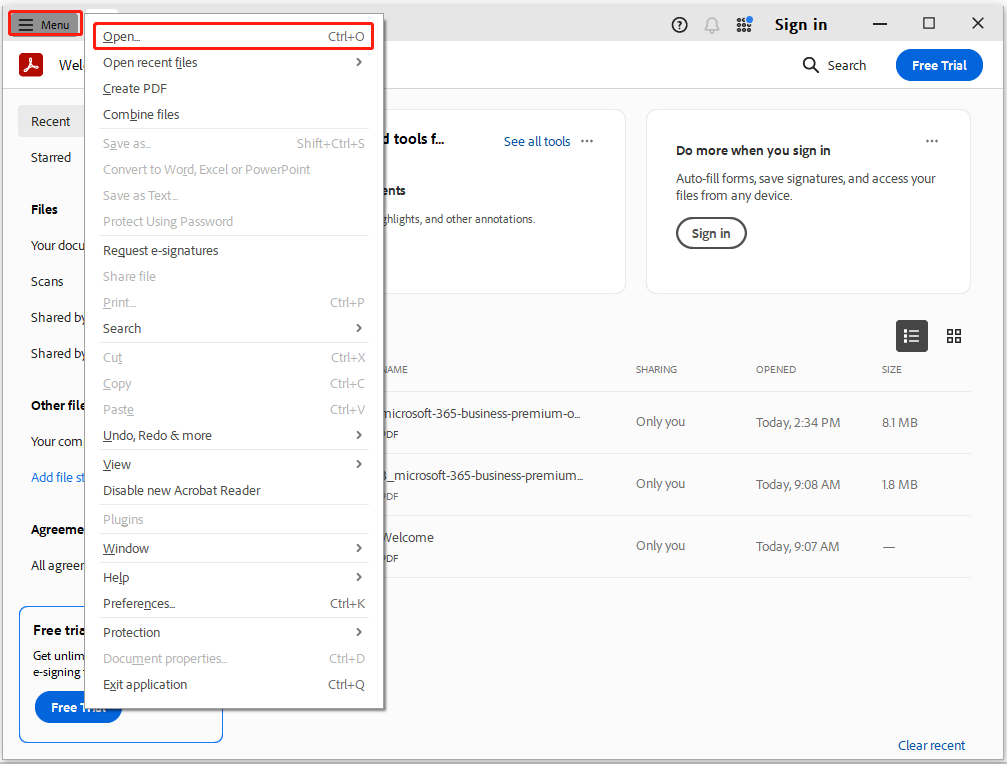The image size is (1007, 764).
Task: Open Scans in the sidebar
Action: (47, 281)
